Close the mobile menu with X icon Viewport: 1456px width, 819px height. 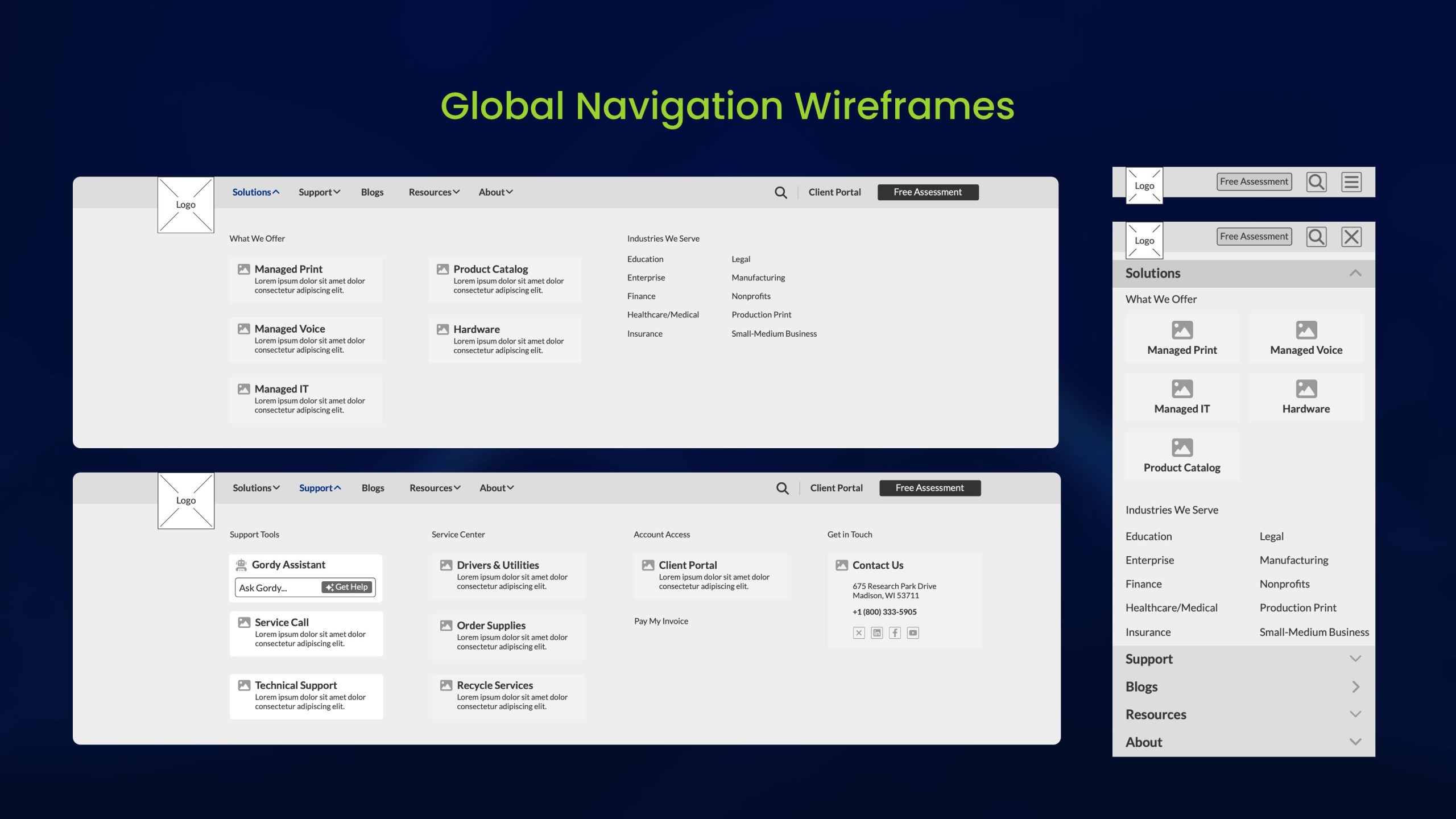[x=1351, y=237]
